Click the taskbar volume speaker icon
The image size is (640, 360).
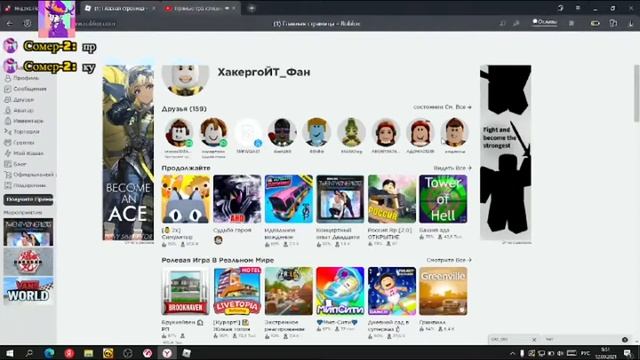coord(560,353)
